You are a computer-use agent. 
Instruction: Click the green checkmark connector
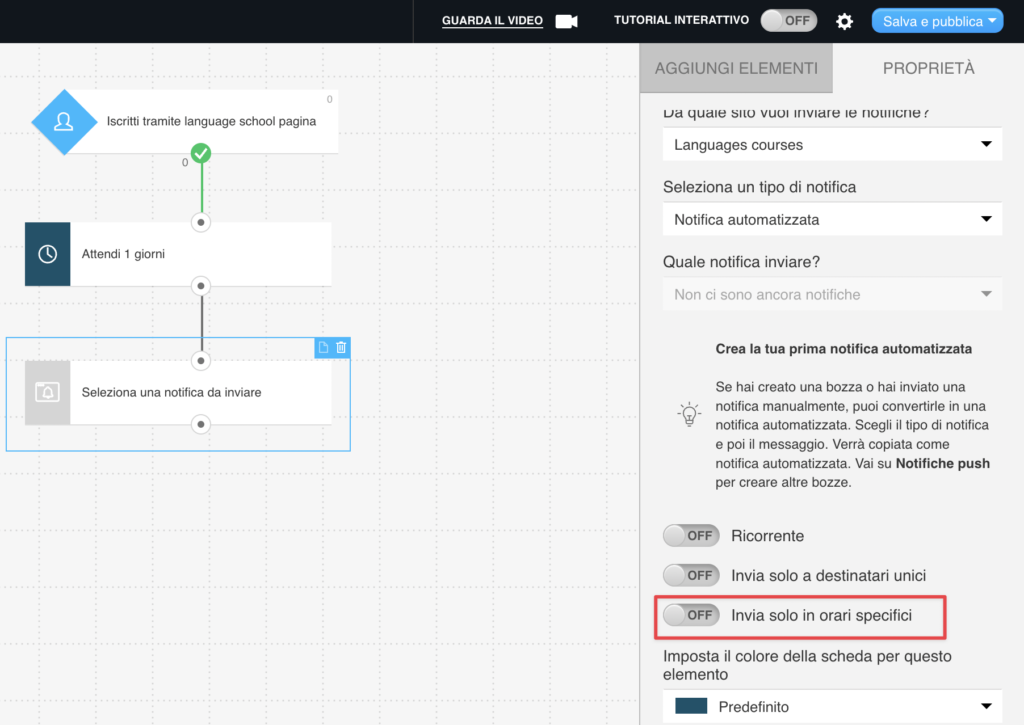(201, 153)
